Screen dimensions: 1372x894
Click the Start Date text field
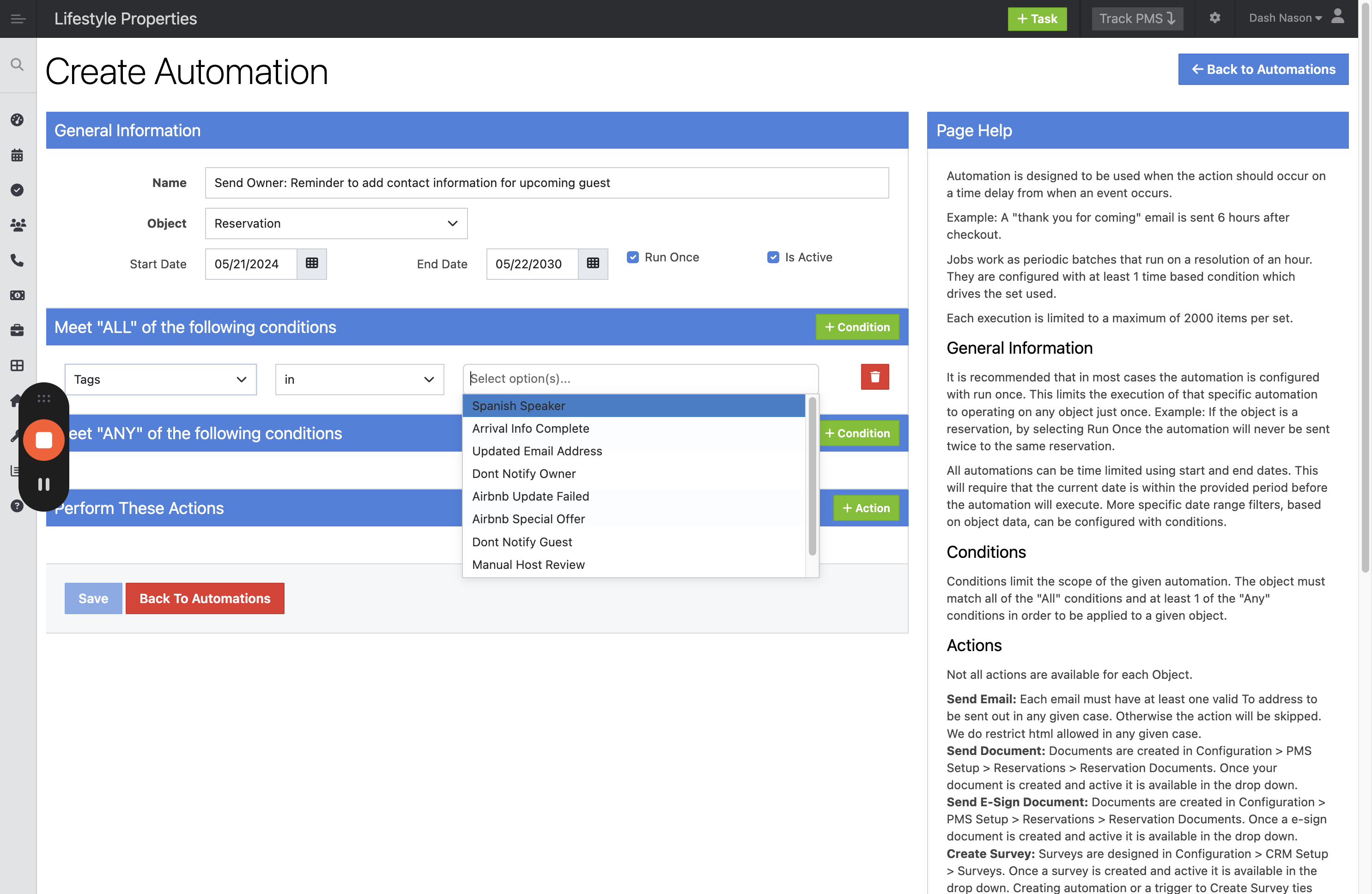pos(251,264)
